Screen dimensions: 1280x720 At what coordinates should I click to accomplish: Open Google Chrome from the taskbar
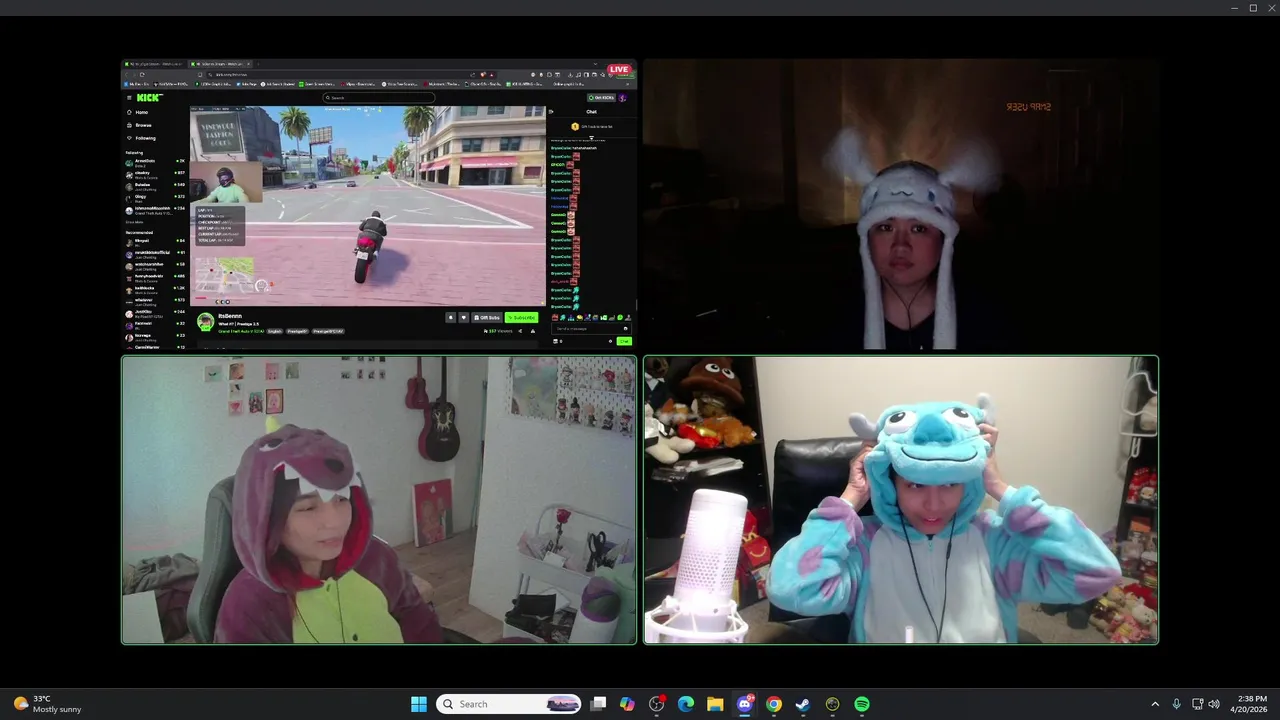(774, 704)
